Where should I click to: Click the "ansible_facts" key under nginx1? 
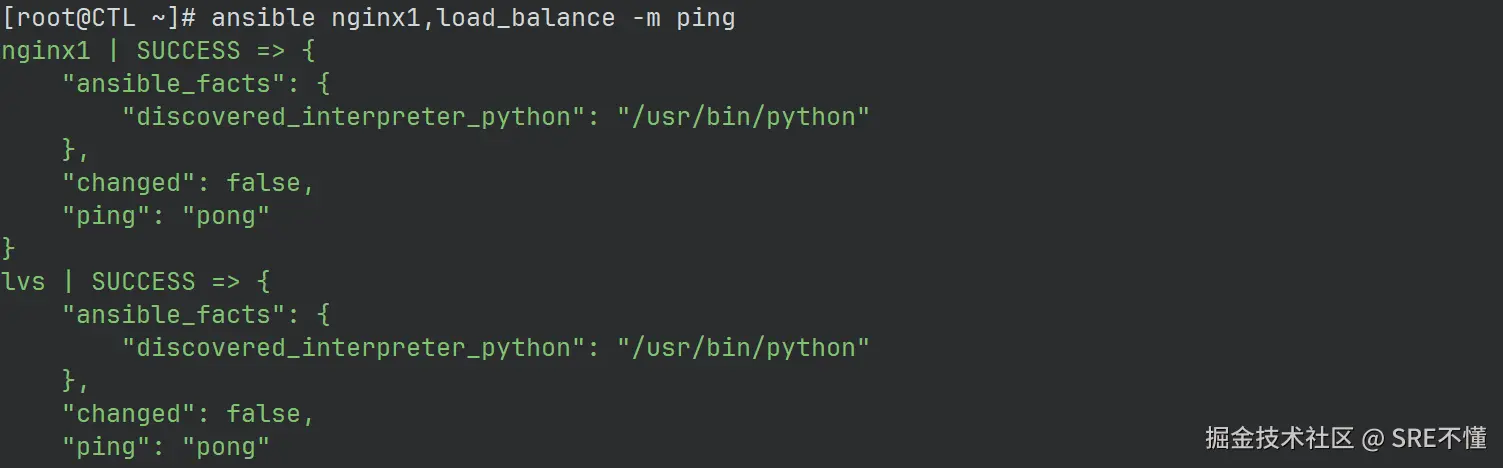coord(172,84)
